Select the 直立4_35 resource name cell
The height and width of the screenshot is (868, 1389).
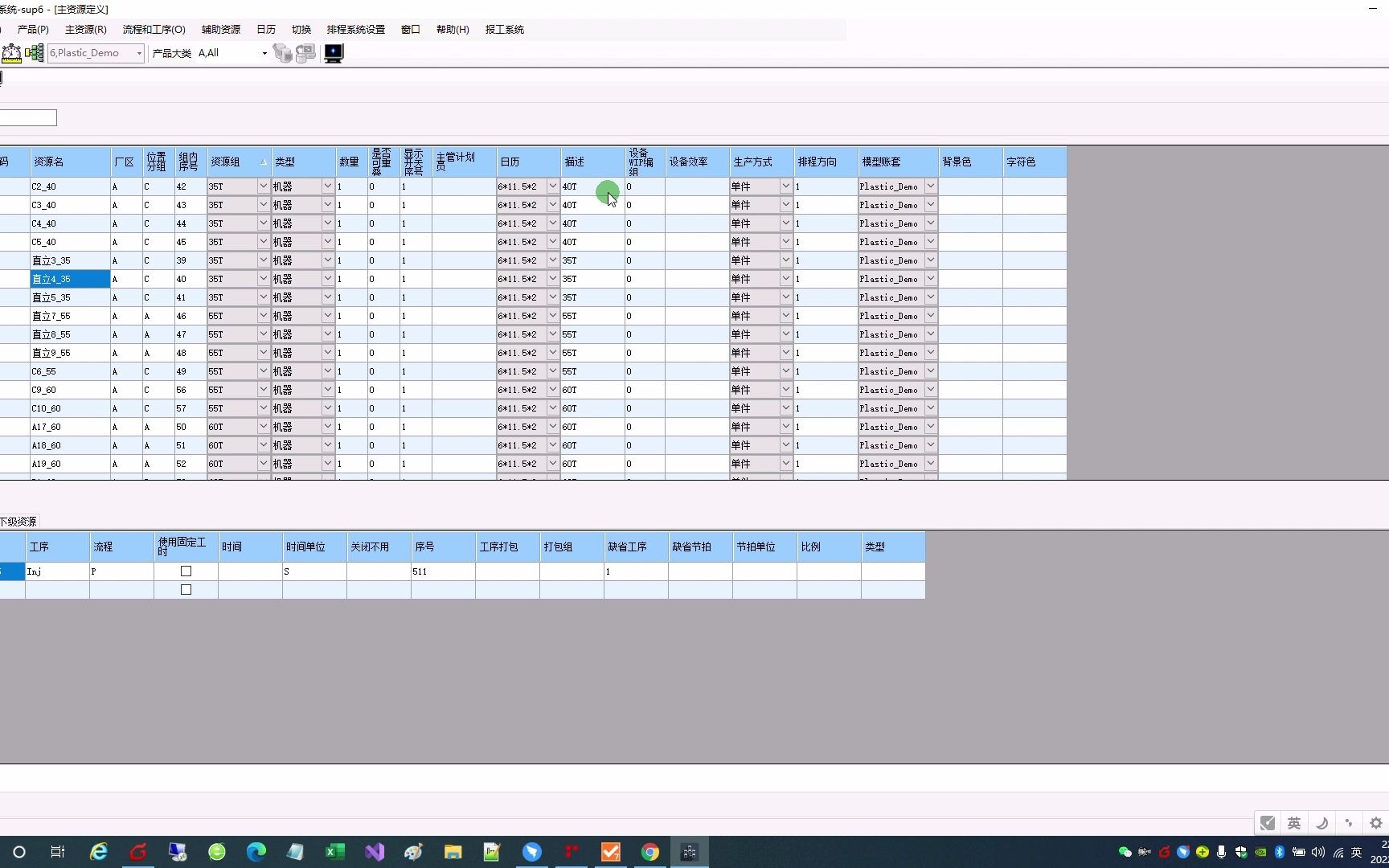70,279
